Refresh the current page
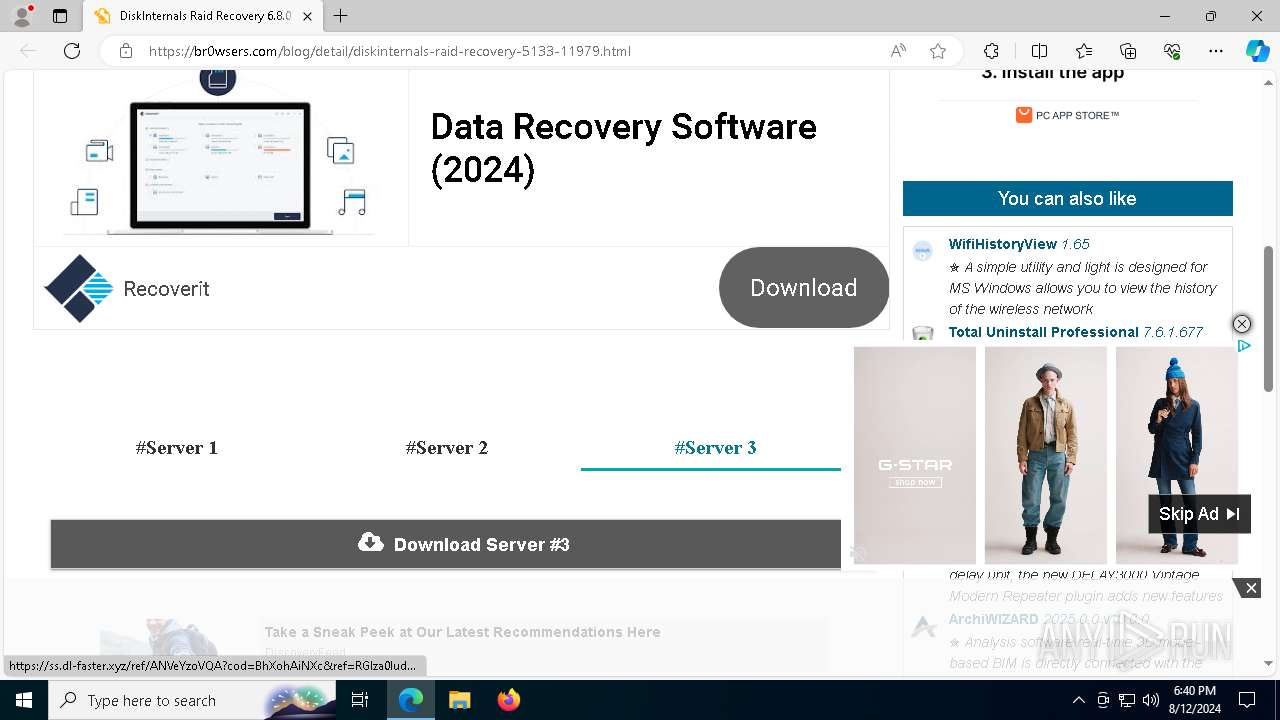The height and width of the screenshot is (720, 1280). point(72,51)
